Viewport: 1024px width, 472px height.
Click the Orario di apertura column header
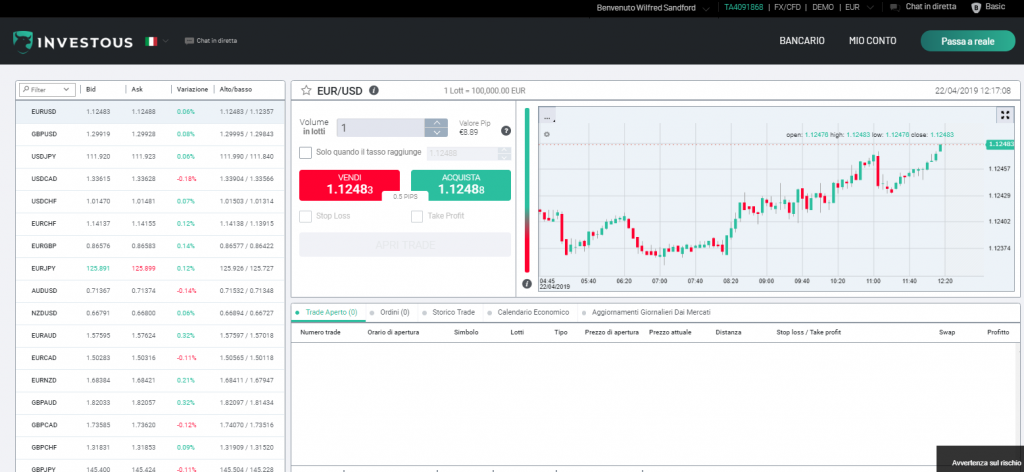coord(393,332)
